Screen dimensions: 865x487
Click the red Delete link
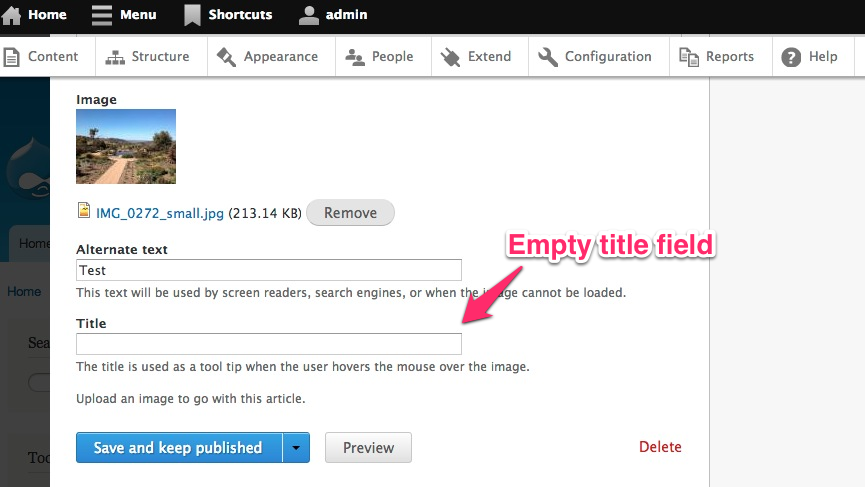pos(660,447)
